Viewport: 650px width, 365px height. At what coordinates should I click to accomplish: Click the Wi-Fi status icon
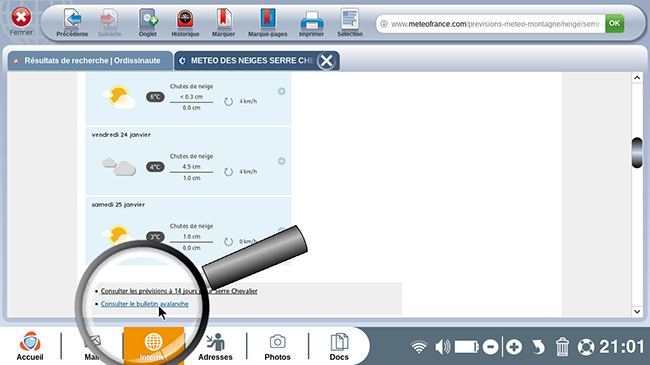pyautogui.click(x=419, y=347)
